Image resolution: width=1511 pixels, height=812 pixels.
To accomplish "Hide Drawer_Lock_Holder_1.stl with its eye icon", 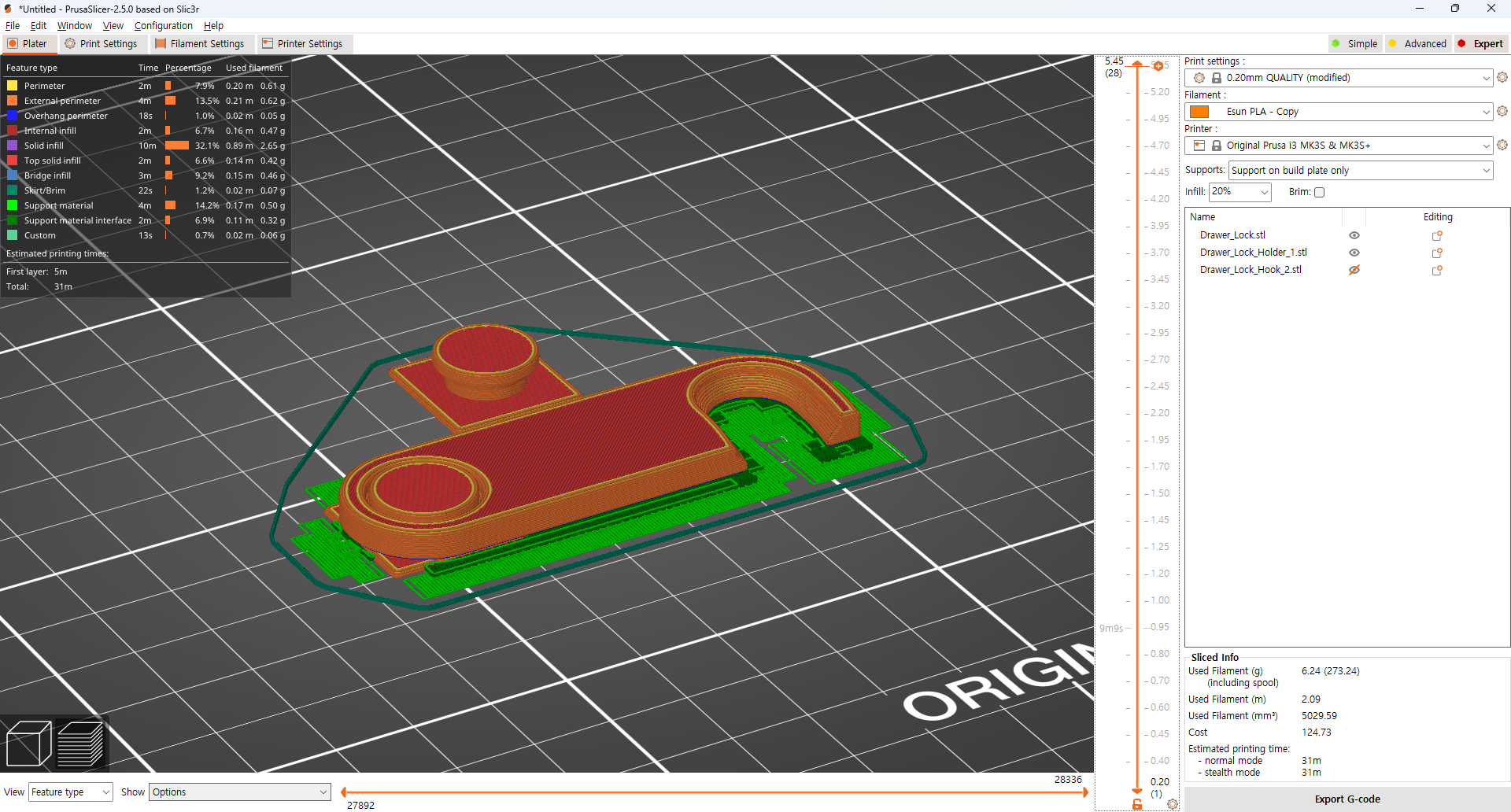I will [x=1354, y=253].
